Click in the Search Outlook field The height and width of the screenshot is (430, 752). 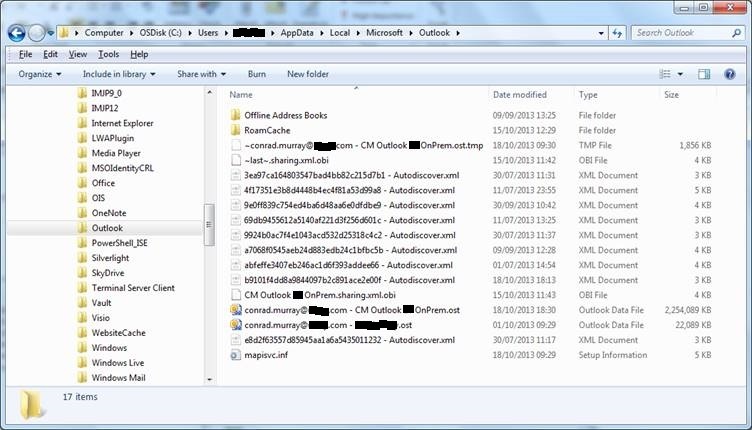tap(680, 33)
